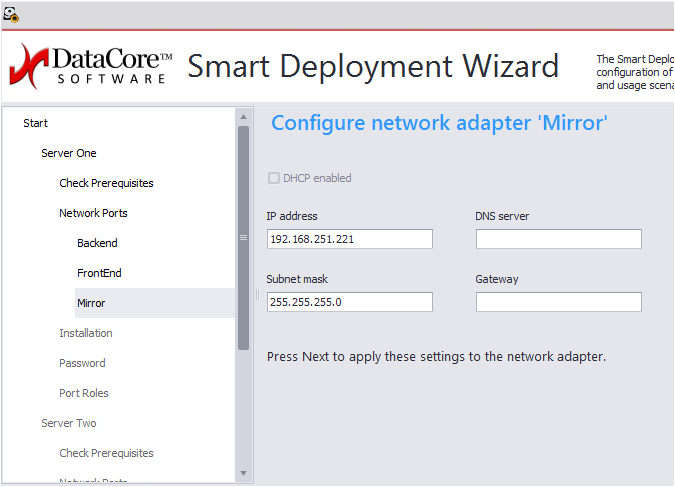This screenshot has height=487, width=675.
Task: Open the Installation step
Action: 86,333
